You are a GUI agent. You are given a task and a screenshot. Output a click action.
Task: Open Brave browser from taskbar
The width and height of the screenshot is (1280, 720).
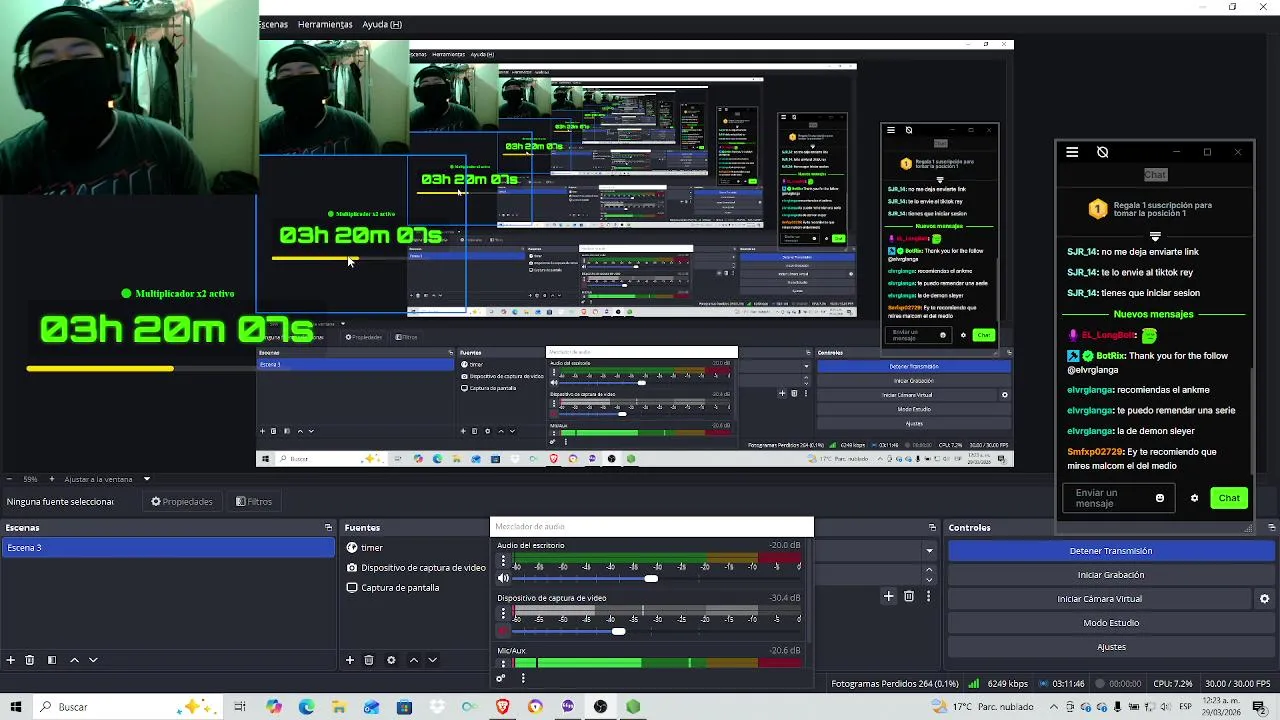[x=502, y=707]
